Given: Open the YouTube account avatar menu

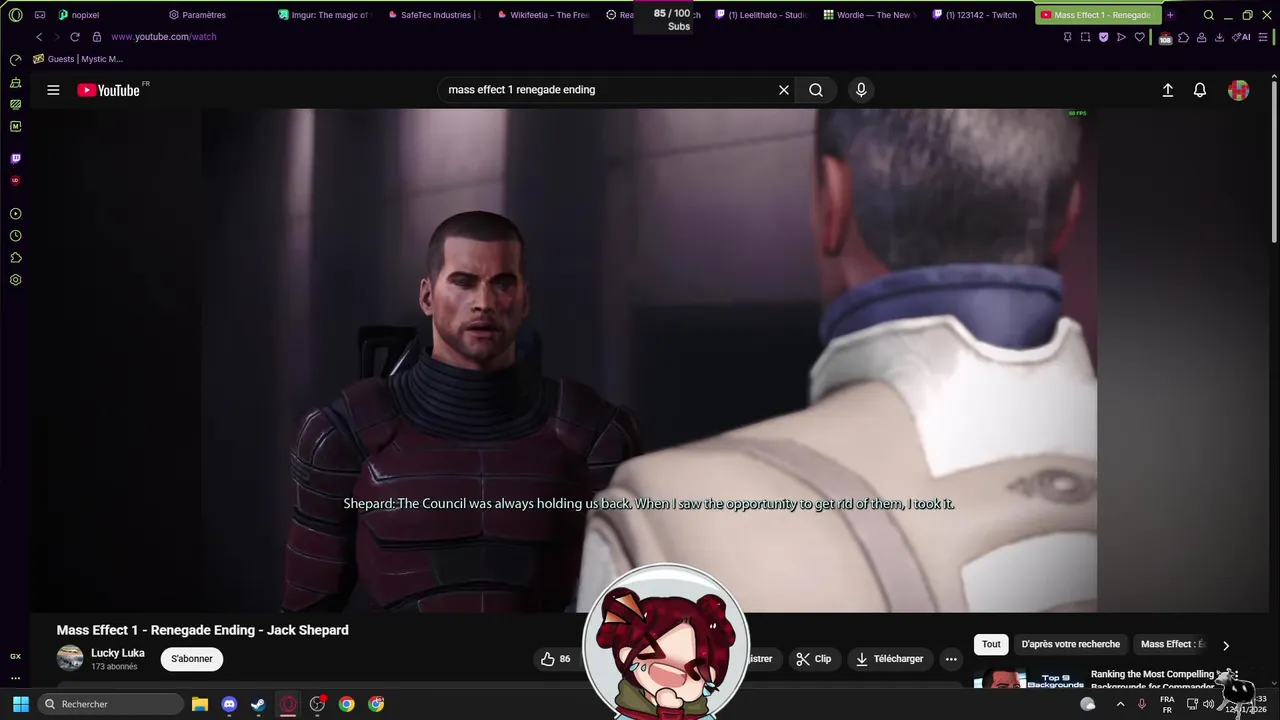Looking at the screenshot, I should (1238, 90).
